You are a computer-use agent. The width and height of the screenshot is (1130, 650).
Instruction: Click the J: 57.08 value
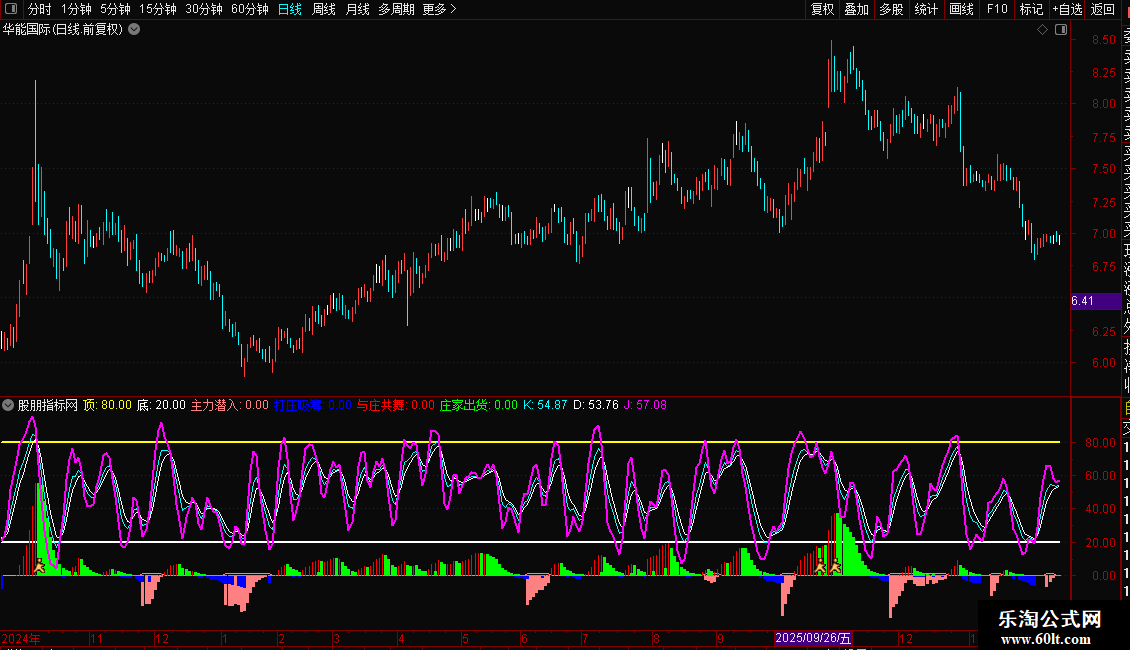pyautogui.click(x=645, y=405)
